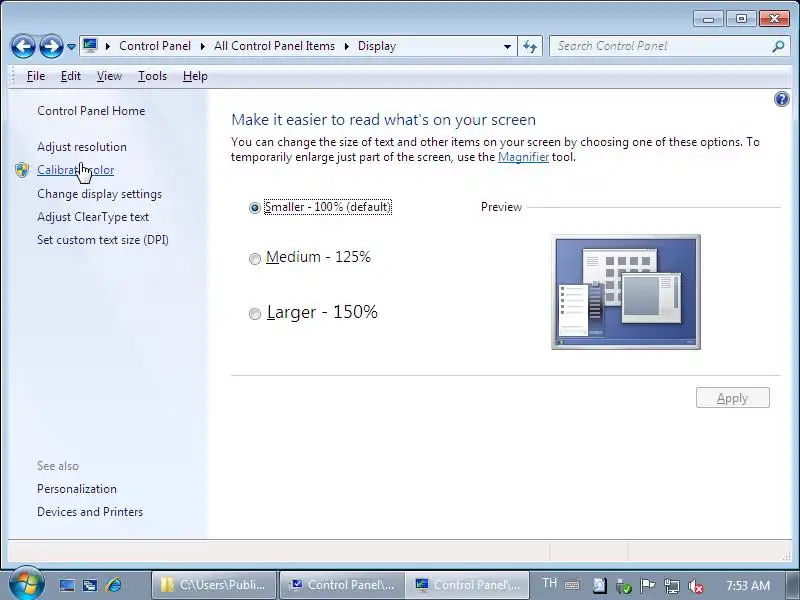This screenshot has width=800, height=600.
Task: Click the document tray icon beside keyboard
Action: pos(599,586)
